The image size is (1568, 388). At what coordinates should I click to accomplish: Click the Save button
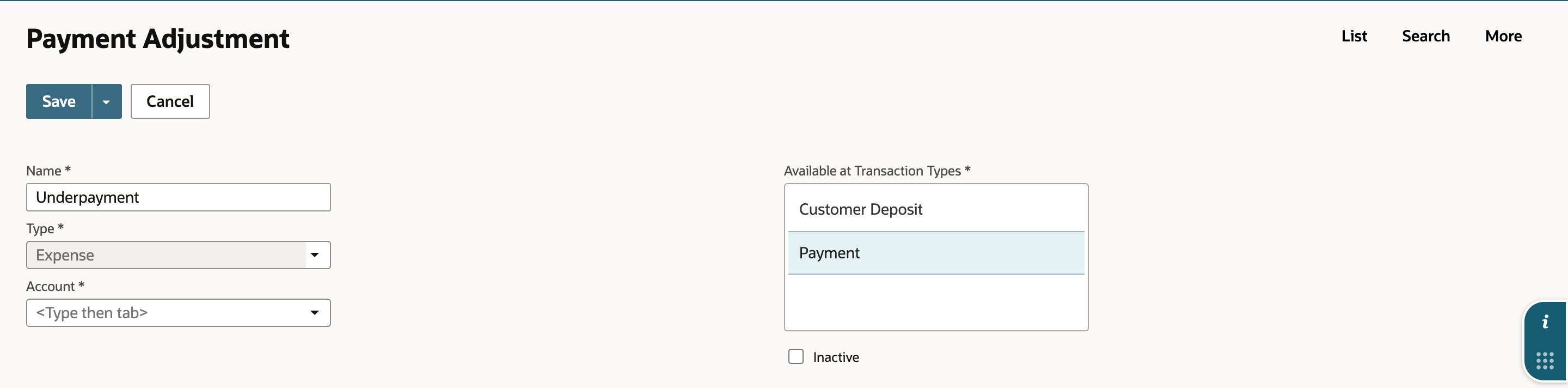click(59, 101)
